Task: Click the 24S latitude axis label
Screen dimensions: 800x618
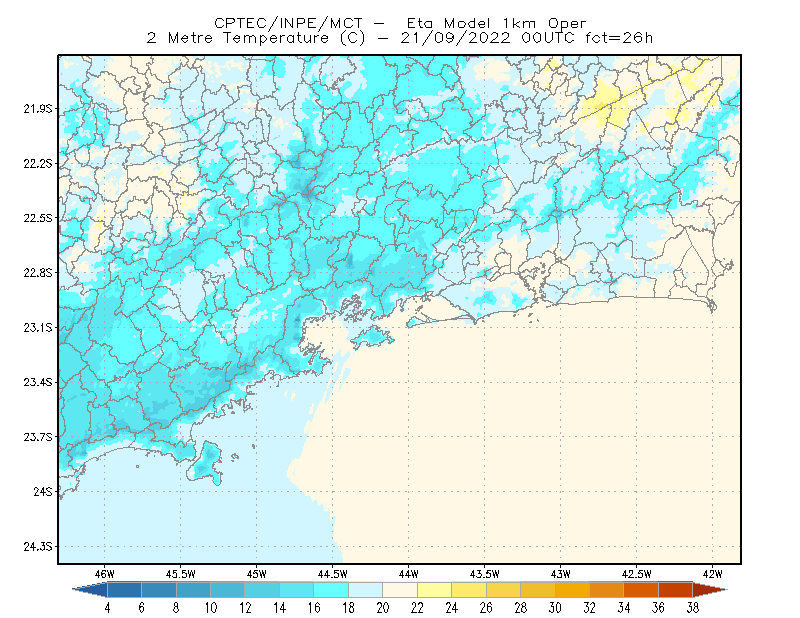Action: click(43, 491)
